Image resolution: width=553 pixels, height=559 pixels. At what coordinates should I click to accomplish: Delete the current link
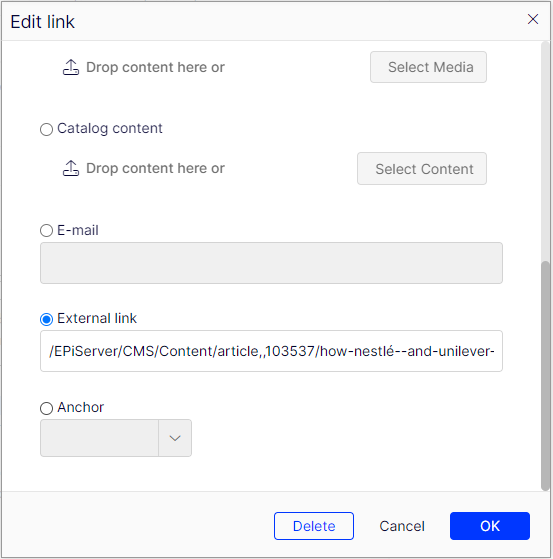(314, 526)
